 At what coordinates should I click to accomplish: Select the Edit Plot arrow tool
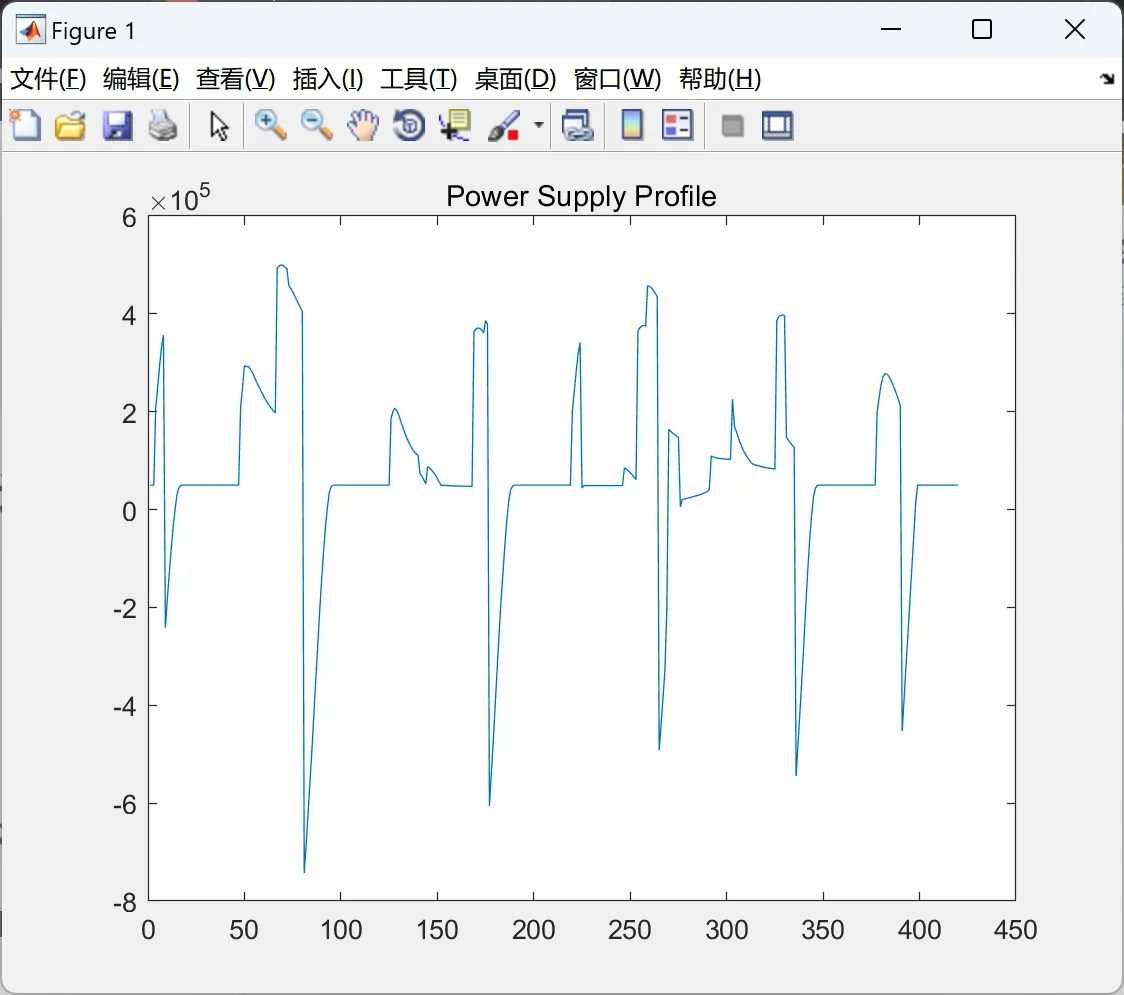(x=219, y=125)
